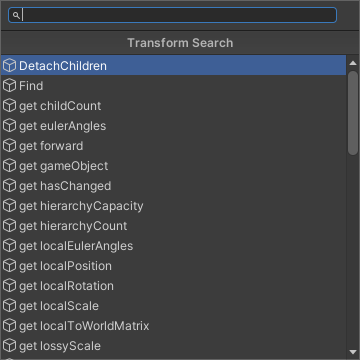This screenshot has height=360, width=360.
Task: Click the cube icon beside get lossyScale
Action: coord(9,346)
